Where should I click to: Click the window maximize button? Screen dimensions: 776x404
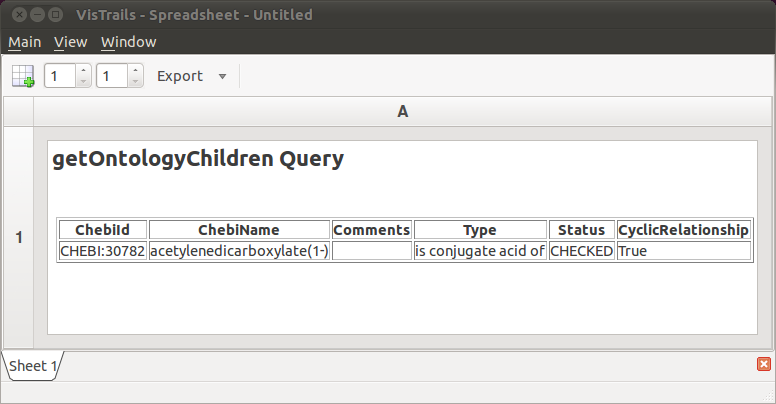pyautogui.click(x=59, y=15)
